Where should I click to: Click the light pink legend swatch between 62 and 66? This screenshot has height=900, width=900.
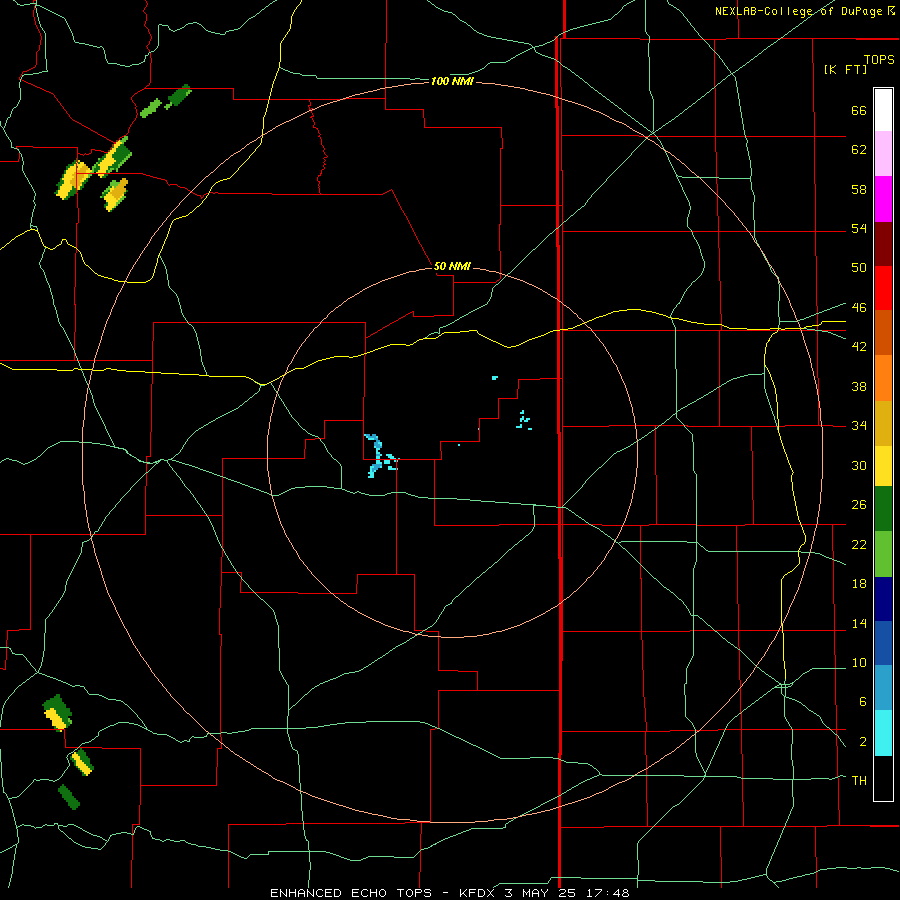click(x=883, y=154)
